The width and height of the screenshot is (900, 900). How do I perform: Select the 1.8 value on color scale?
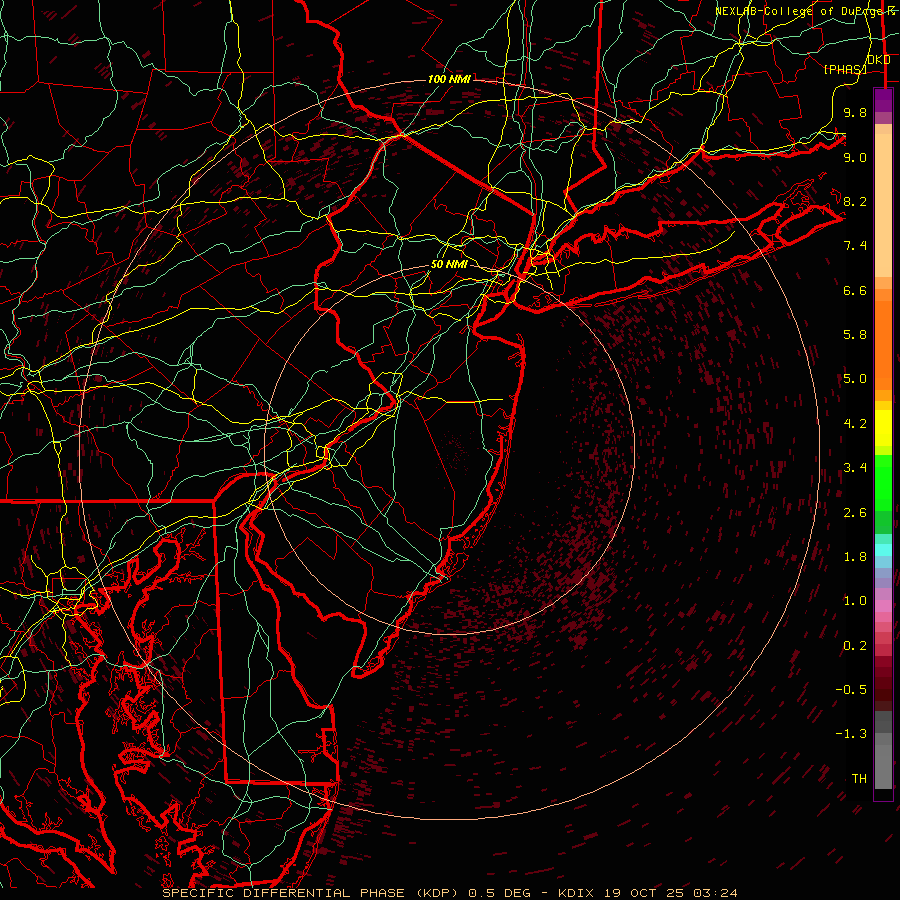pyautogui.click(x=855, y=557)
